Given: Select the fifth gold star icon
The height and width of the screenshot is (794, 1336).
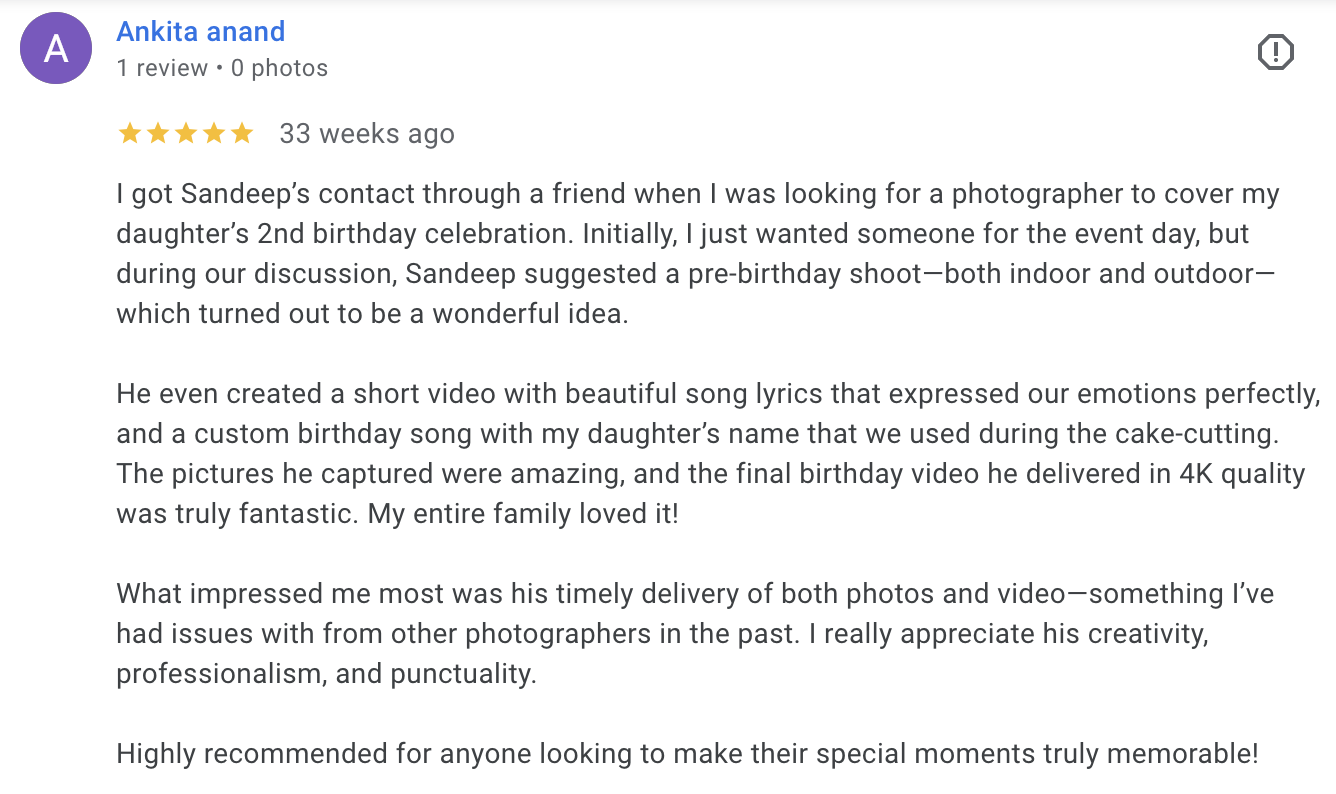Looking at the screenshot, I should pos(242,132).
